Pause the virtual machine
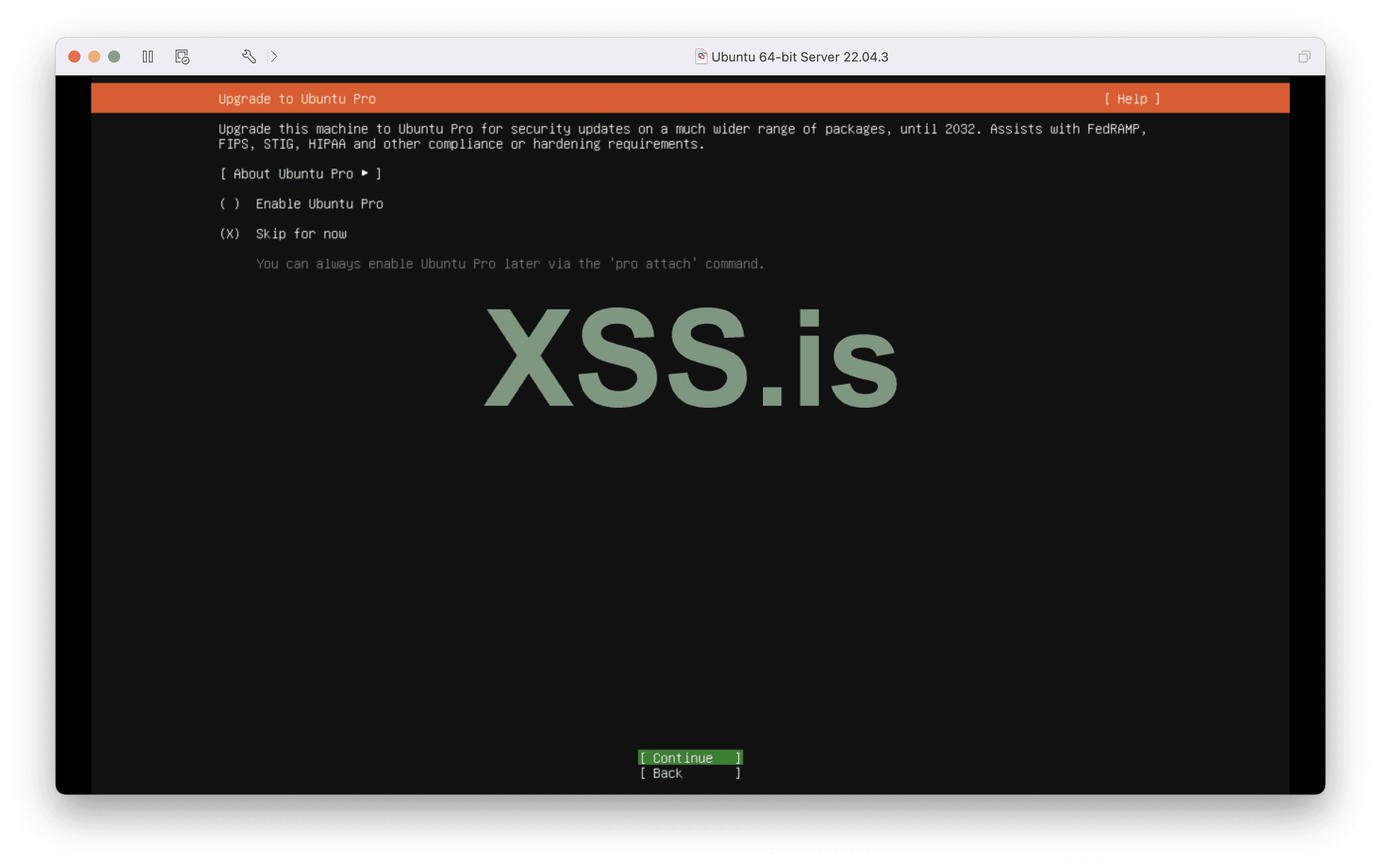Screen dimensions: 1381x868 tap(147, 57)
